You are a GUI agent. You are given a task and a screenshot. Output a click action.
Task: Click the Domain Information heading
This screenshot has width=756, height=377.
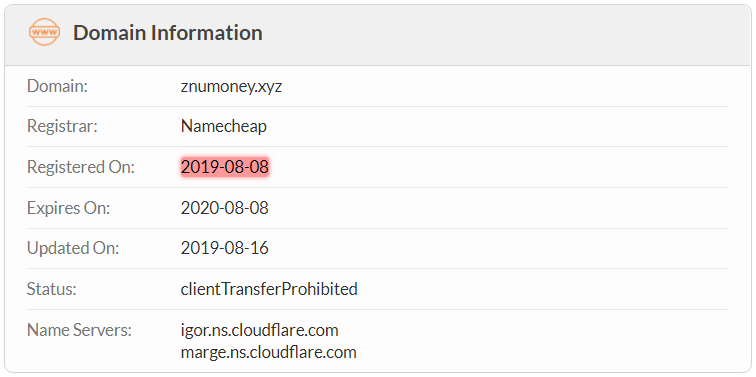[168, 33]
